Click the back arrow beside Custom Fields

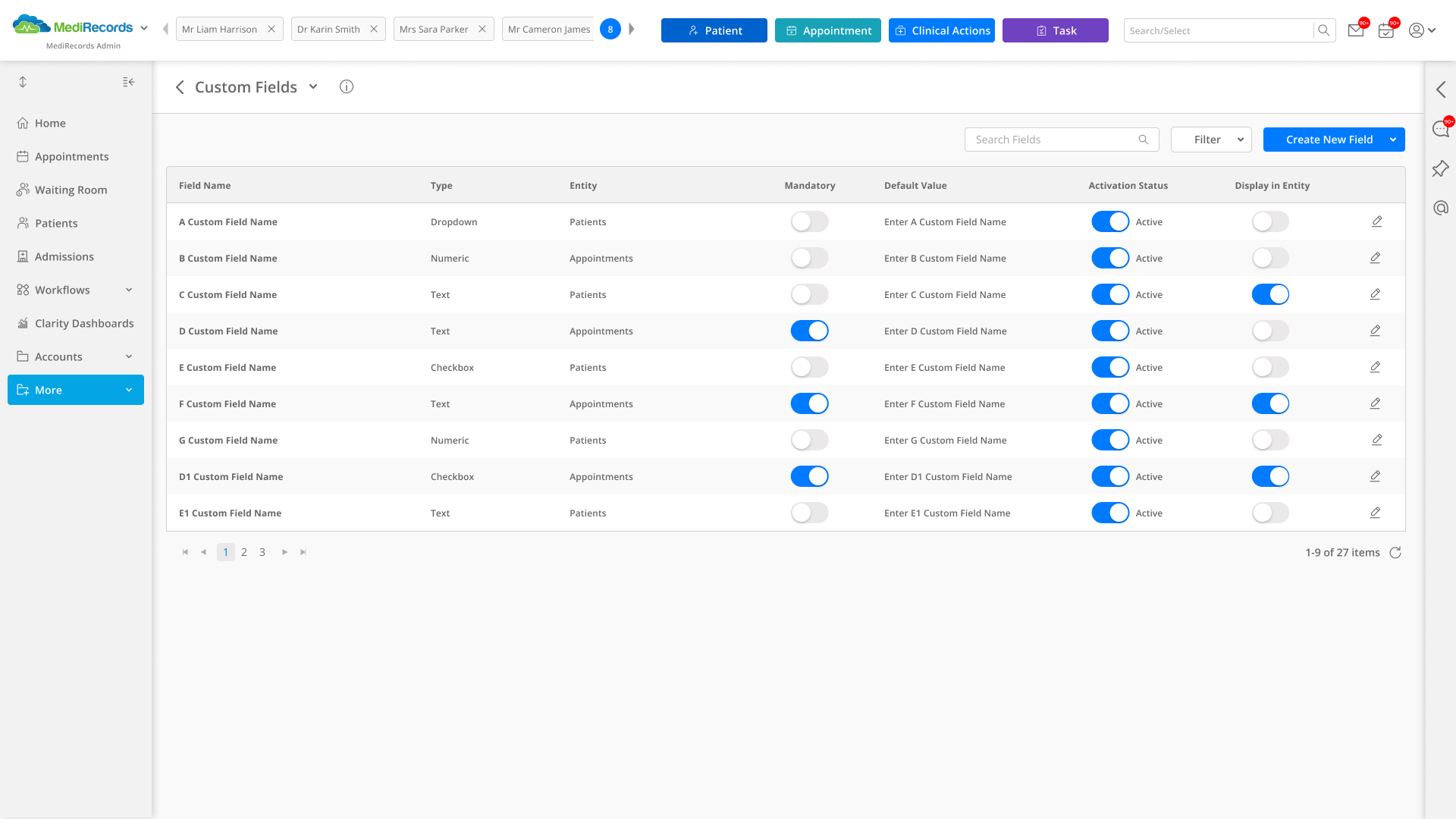[180, 87]
